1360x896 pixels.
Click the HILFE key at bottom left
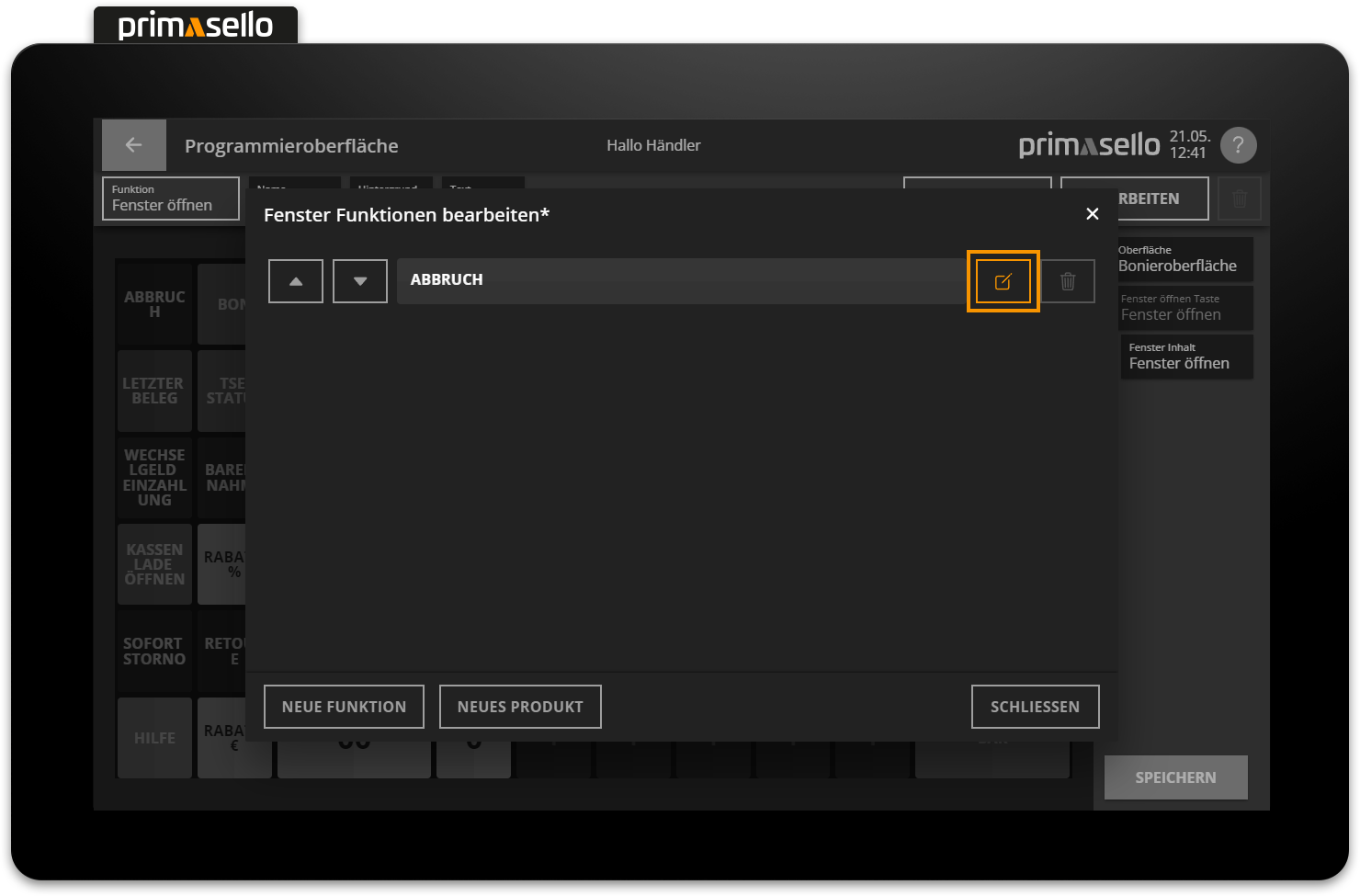coord(154,738)
